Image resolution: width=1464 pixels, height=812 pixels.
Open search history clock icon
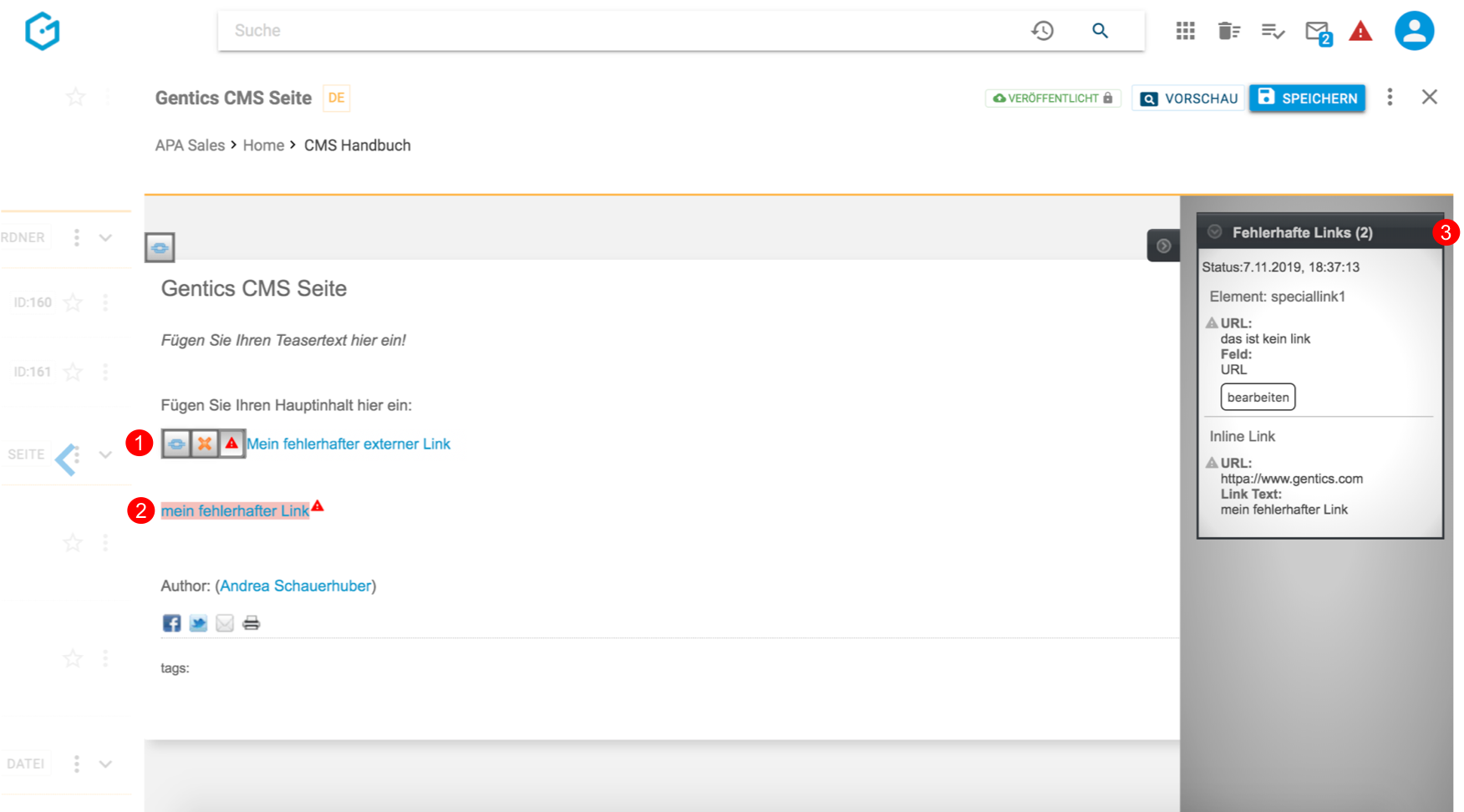[1042, 31]
